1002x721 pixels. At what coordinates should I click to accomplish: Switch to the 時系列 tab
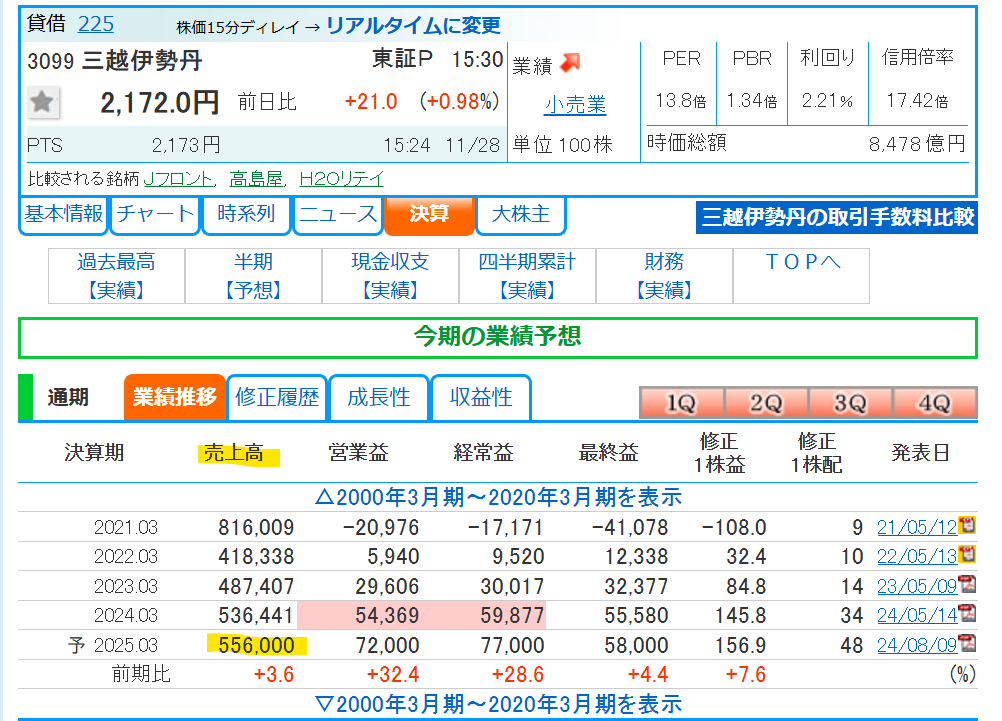coord(246,215)
